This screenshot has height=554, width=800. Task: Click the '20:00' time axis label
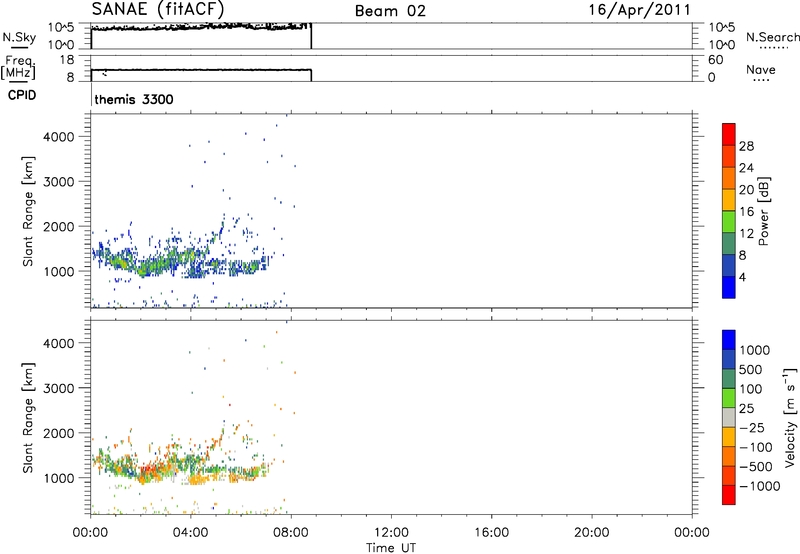[x=591, y=532]
